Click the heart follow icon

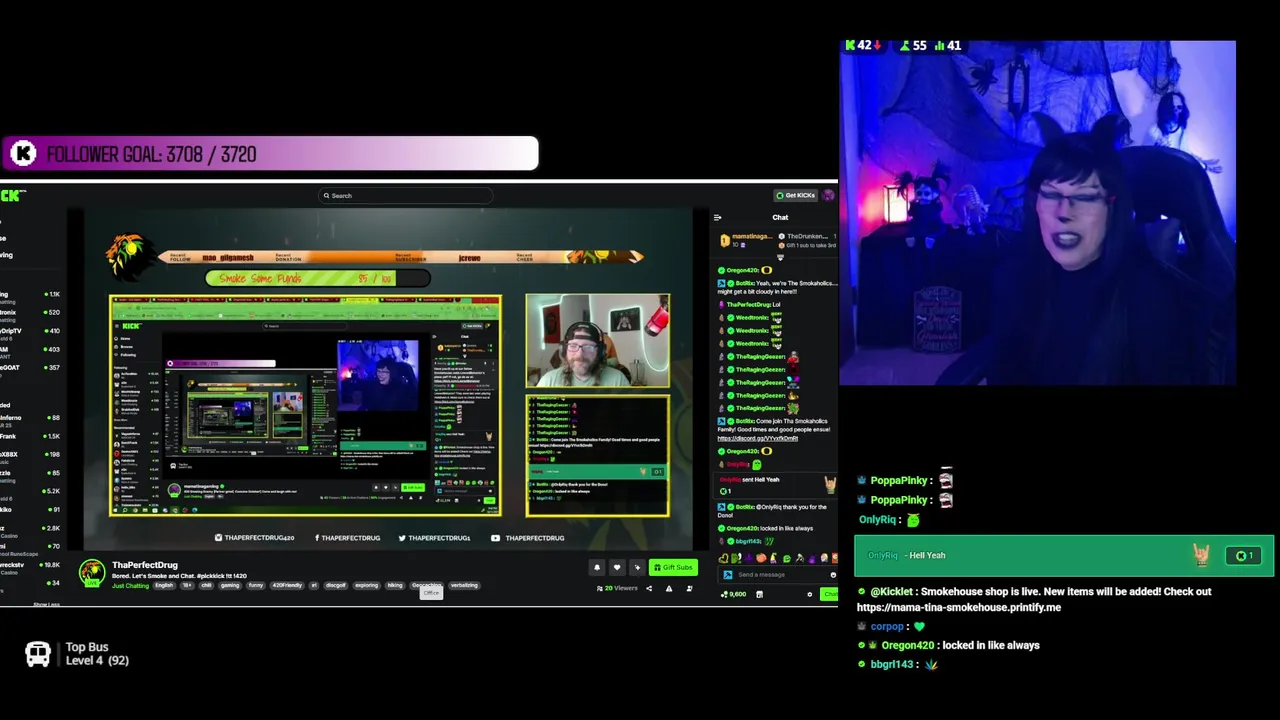coord(617,567)
